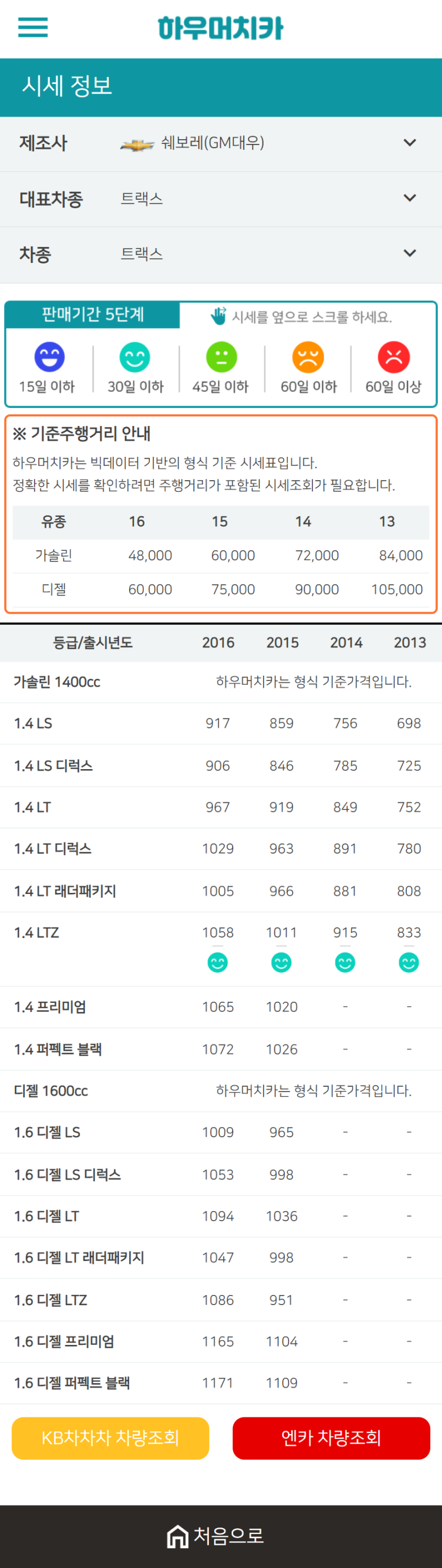Expand the 차종 dropdown chevron
This screenshot has width=442, height=1568.
click(x=410, y=253)
